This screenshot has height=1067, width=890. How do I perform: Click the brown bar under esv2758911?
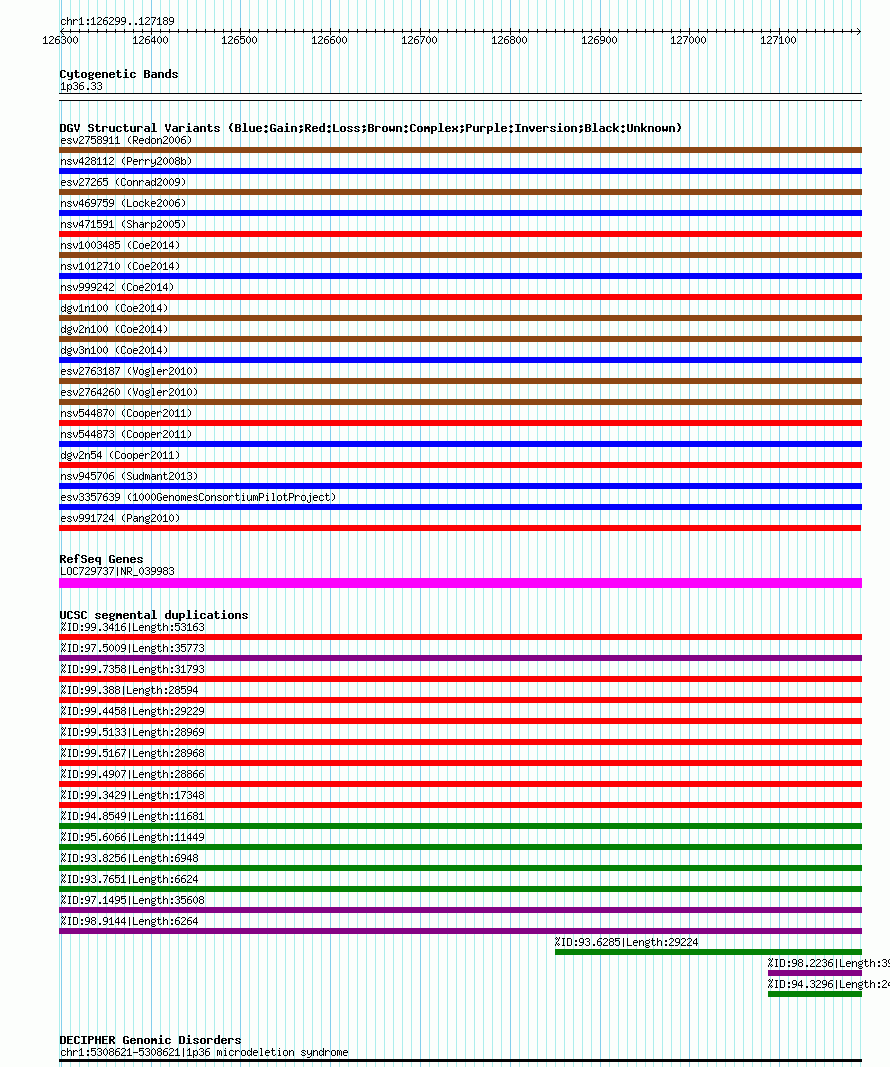click(461, 150)
